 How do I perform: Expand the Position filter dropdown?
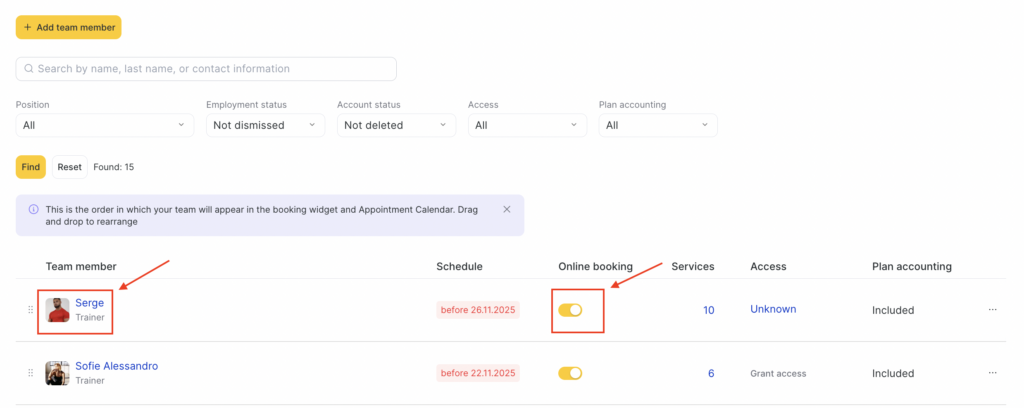(105, 125)
